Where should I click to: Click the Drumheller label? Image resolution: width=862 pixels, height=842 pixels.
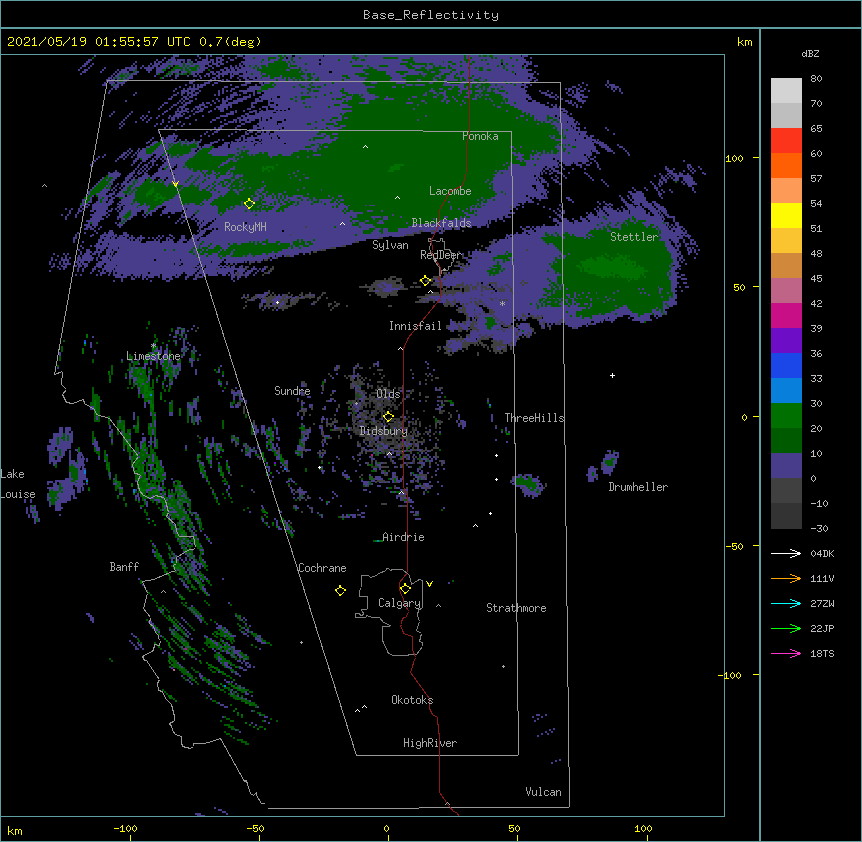tap(638, 487)
